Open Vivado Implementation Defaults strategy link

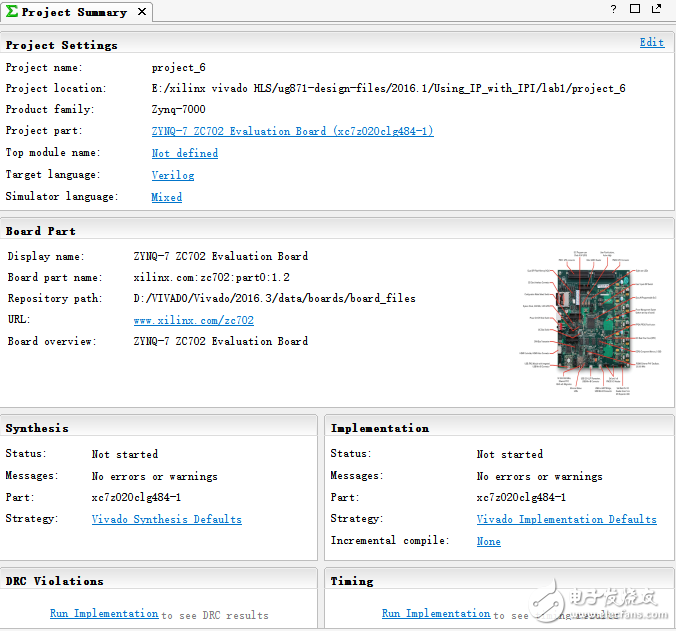click(566, 519)
